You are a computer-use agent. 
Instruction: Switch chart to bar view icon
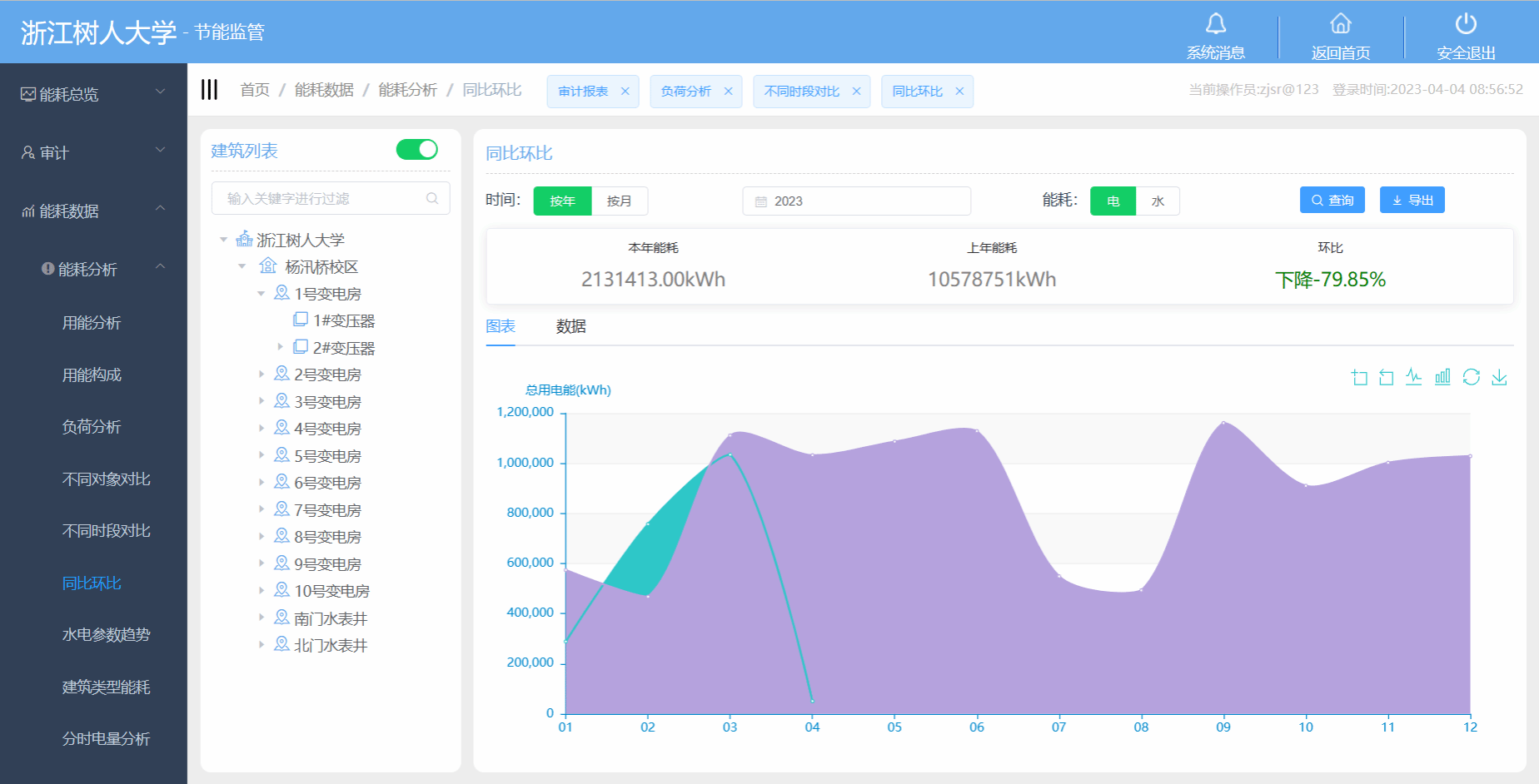[x=1442, y=377]
